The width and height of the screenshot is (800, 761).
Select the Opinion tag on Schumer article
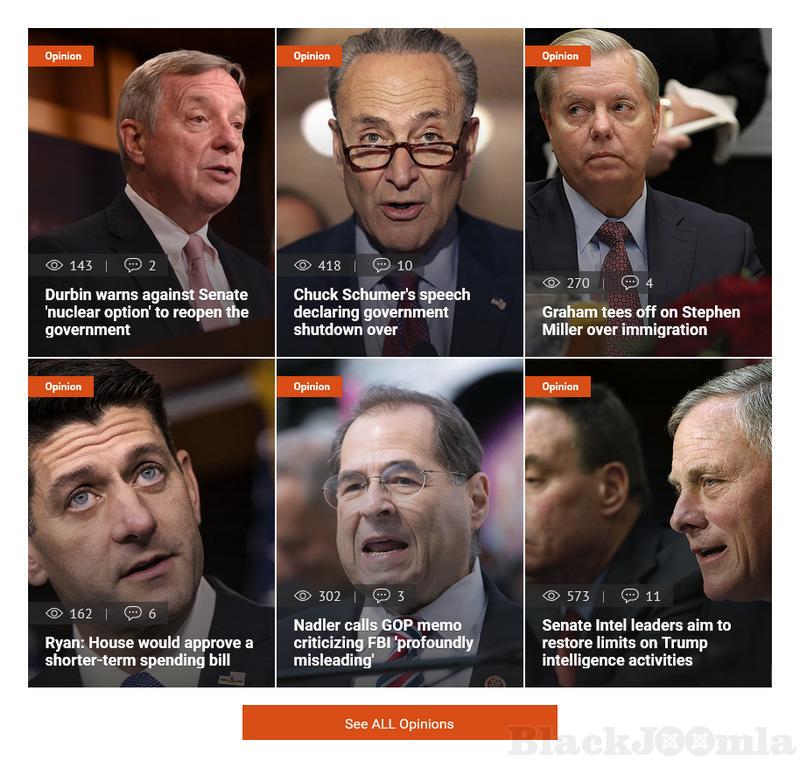pyautogui.click(x=310, y=56)
